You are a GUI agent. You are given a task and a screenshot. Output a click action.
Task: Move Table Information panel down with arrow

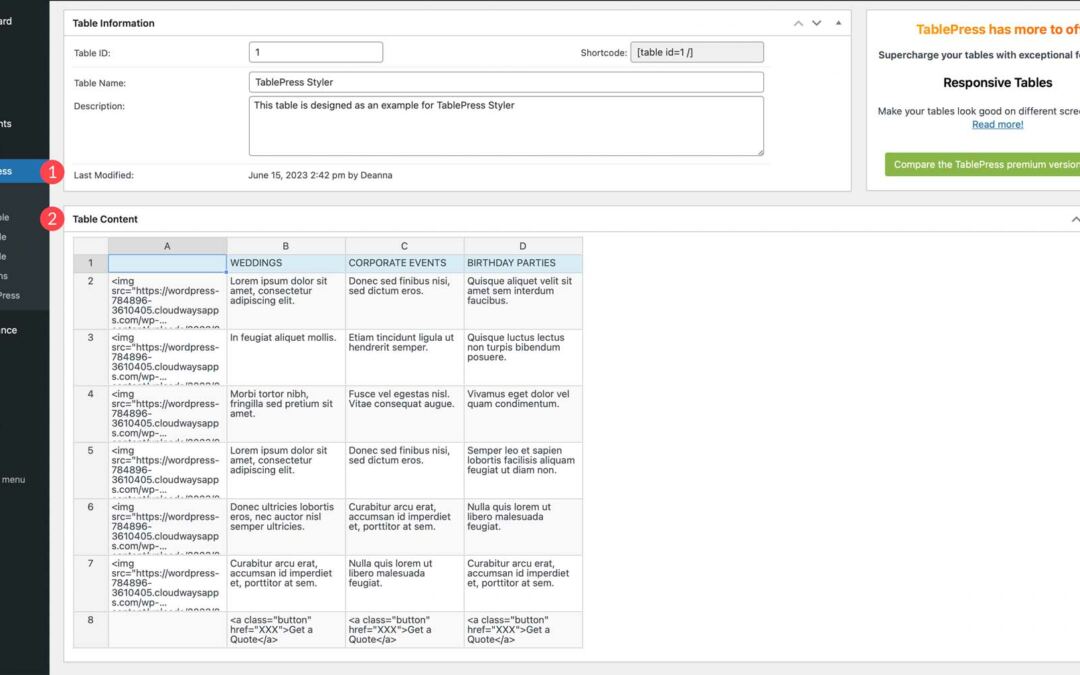click(816, 23)
